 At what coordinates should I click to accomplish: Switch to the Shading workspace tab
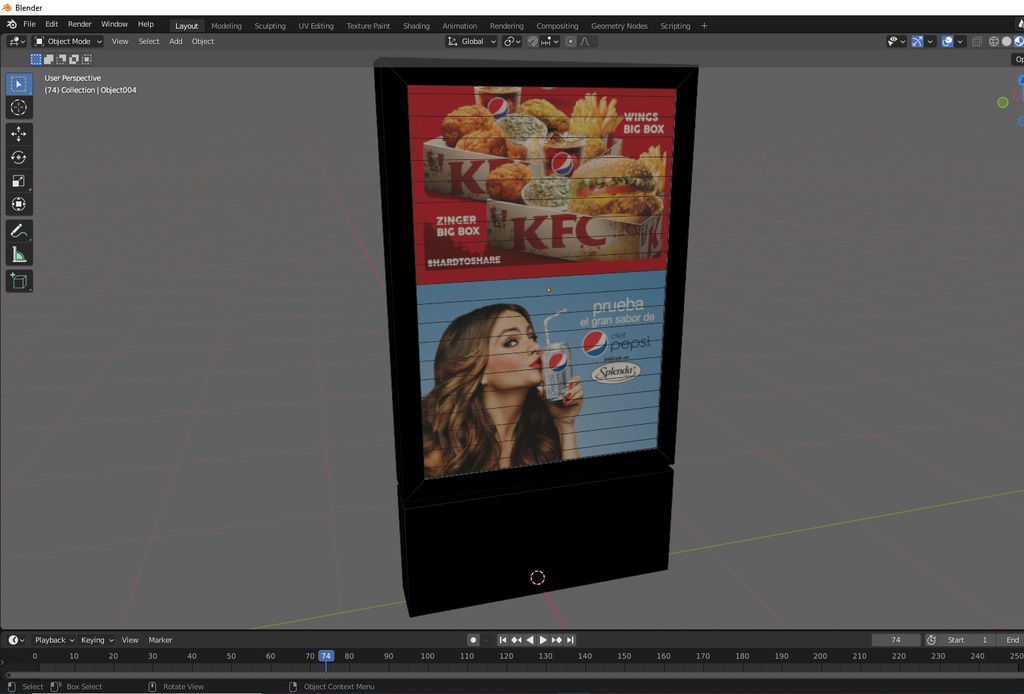tap(416, 26)
